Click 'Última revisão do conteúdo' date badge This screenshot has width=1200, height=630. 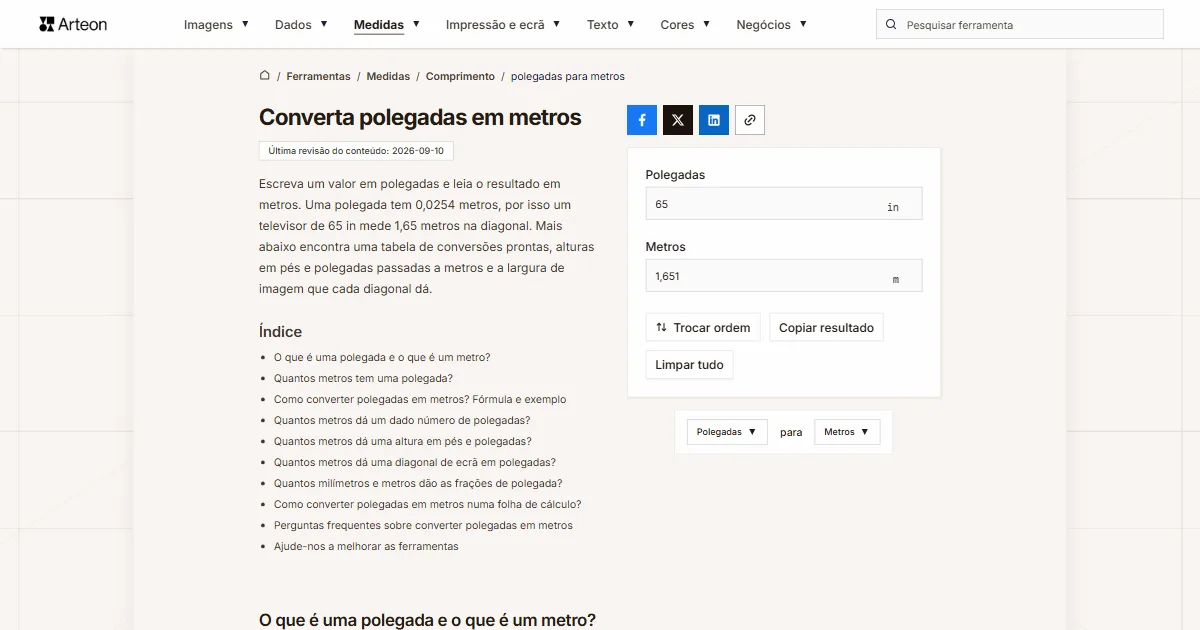pyautogui.click(x=356, y=151)
